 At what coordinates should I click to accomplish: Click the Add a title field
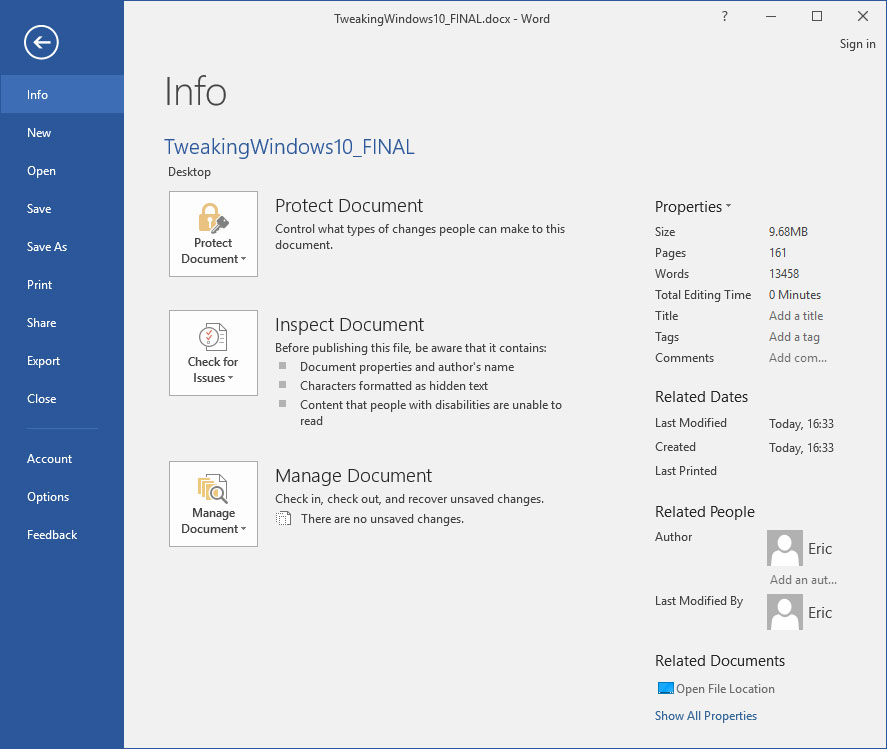coord(796,316)
